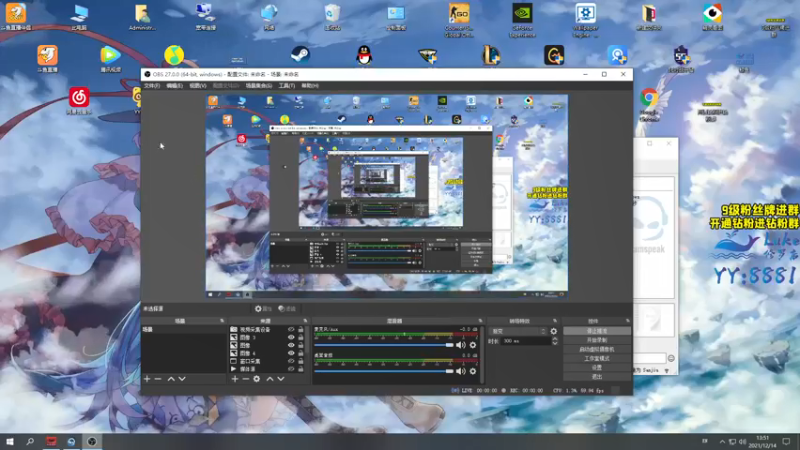Pop out the Audio Mixer (混音器) dock

click(480, 321)
